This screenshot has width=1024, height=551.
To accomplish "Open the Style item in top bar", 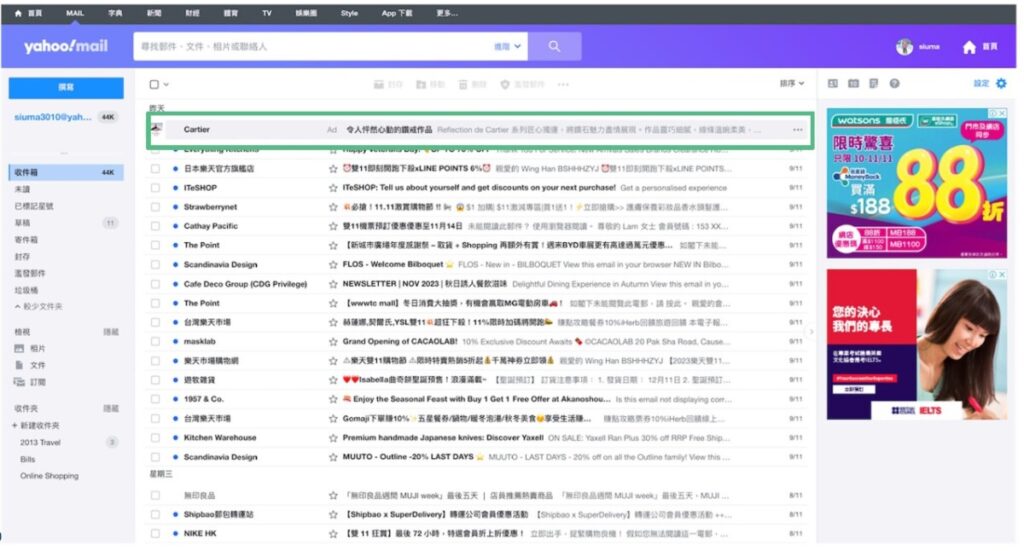I will pos(349,13).
